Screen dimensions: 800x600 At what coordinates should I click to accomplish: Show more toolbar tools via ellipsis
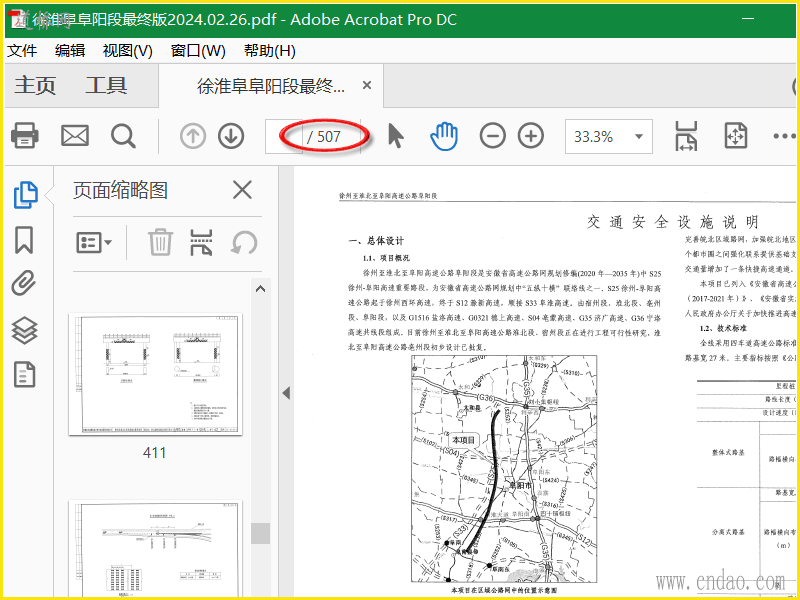[784, 136]
